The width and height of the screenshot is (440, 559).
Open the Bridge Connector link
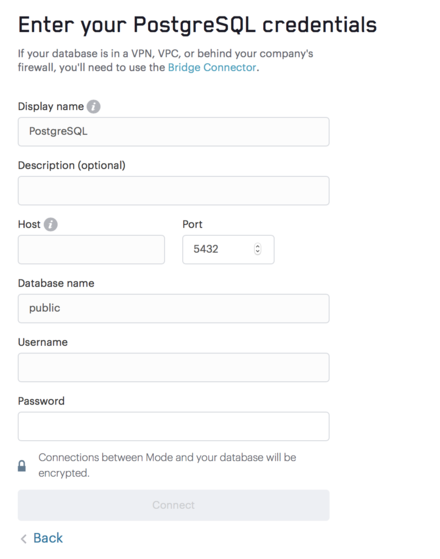[x=212, y=67]
